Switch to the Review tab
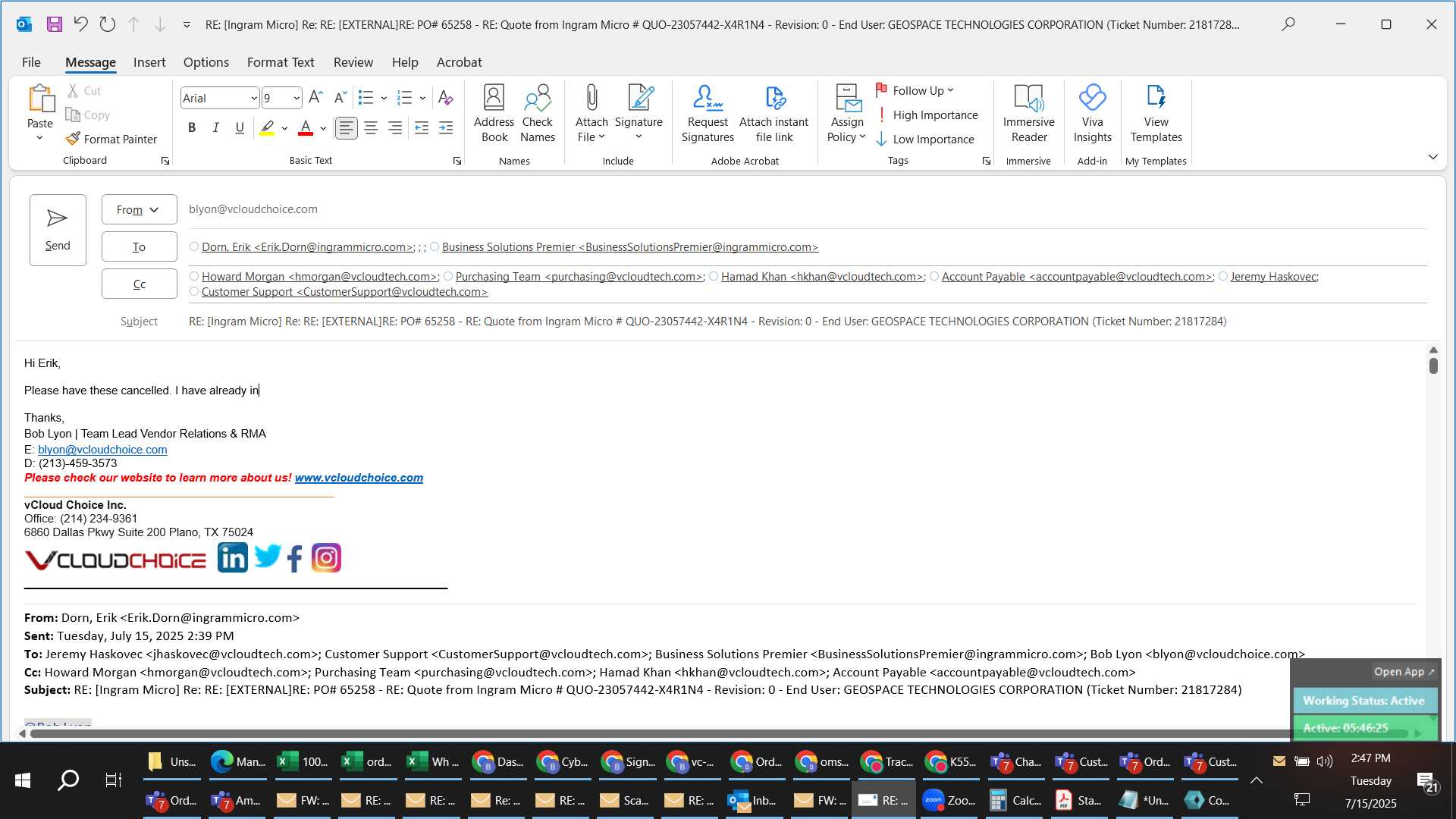Image resolution: width=1456 pixels, height=819 pixels. (x=353, y=62)
